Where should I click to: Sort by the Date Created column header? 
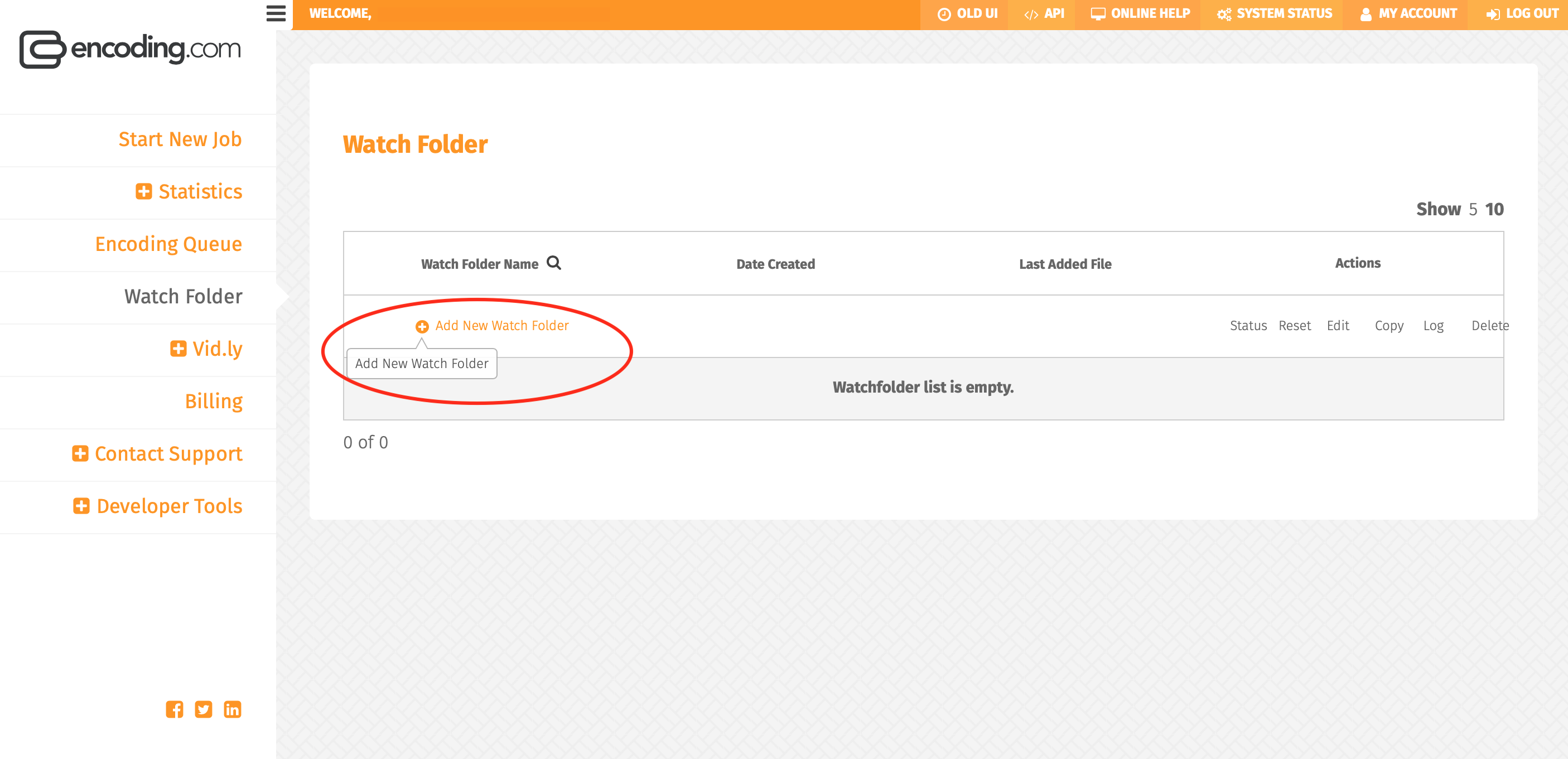click(x=775, y=264)
